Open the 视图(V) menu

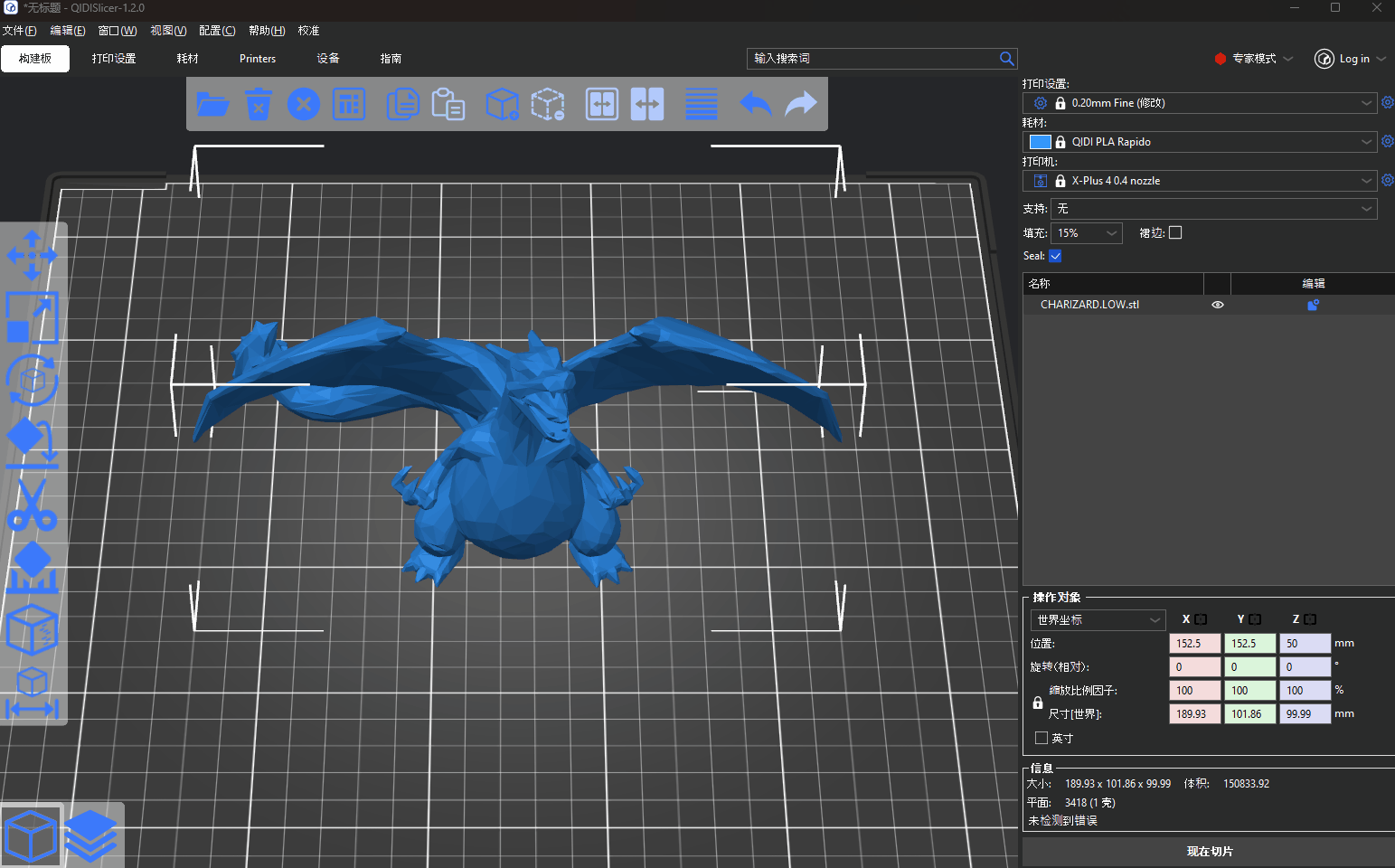pyautogui.click(x=168, y=31)
